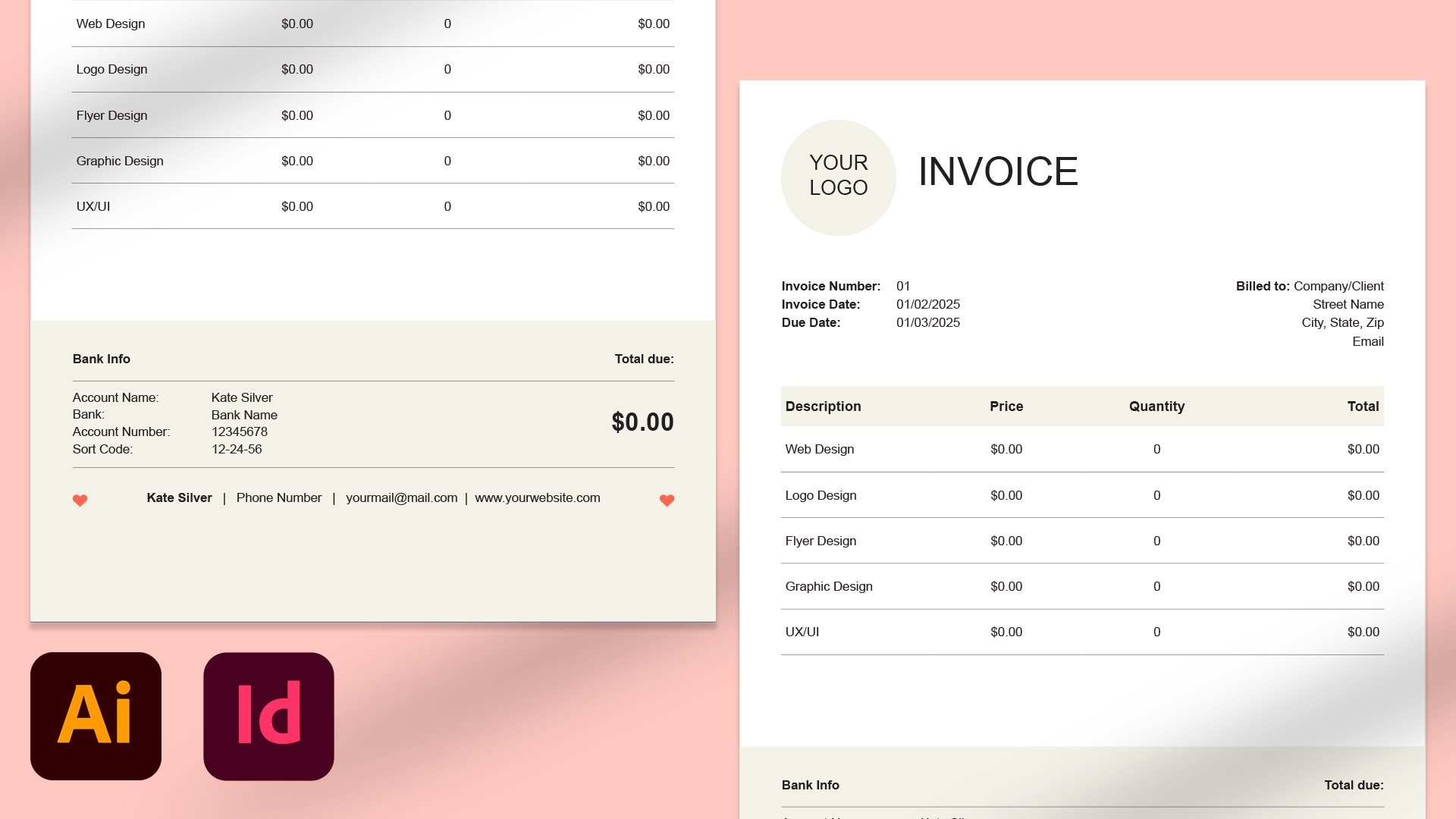This screenshot has width=1456, height=819.
Task: Click the Total column header
Action: click(x=1363, y=406)
